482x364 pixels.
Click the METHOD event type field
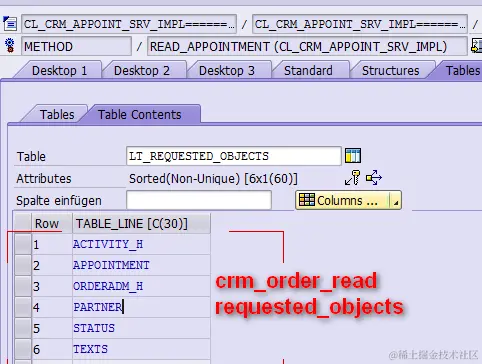76,46
